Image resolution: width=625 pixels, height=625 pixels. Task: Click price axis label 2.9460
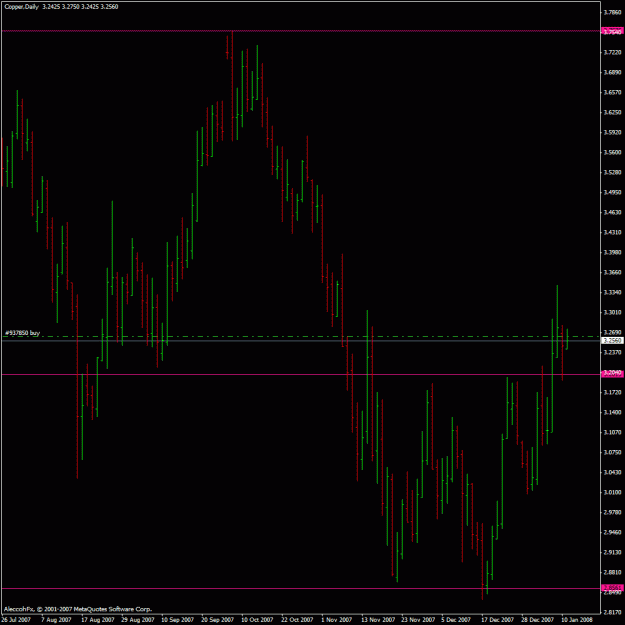(612, 533)
